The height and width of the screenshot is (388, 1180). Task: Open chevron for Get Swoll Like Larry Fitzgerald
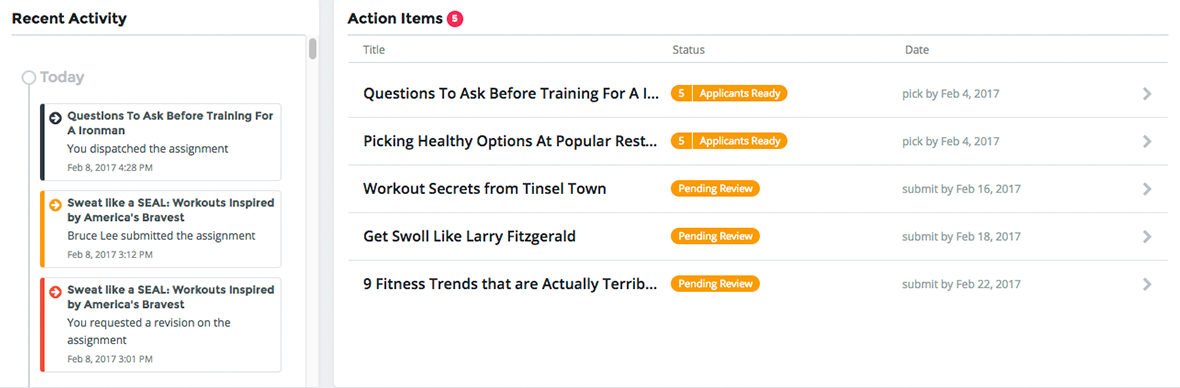point(1147,237)
